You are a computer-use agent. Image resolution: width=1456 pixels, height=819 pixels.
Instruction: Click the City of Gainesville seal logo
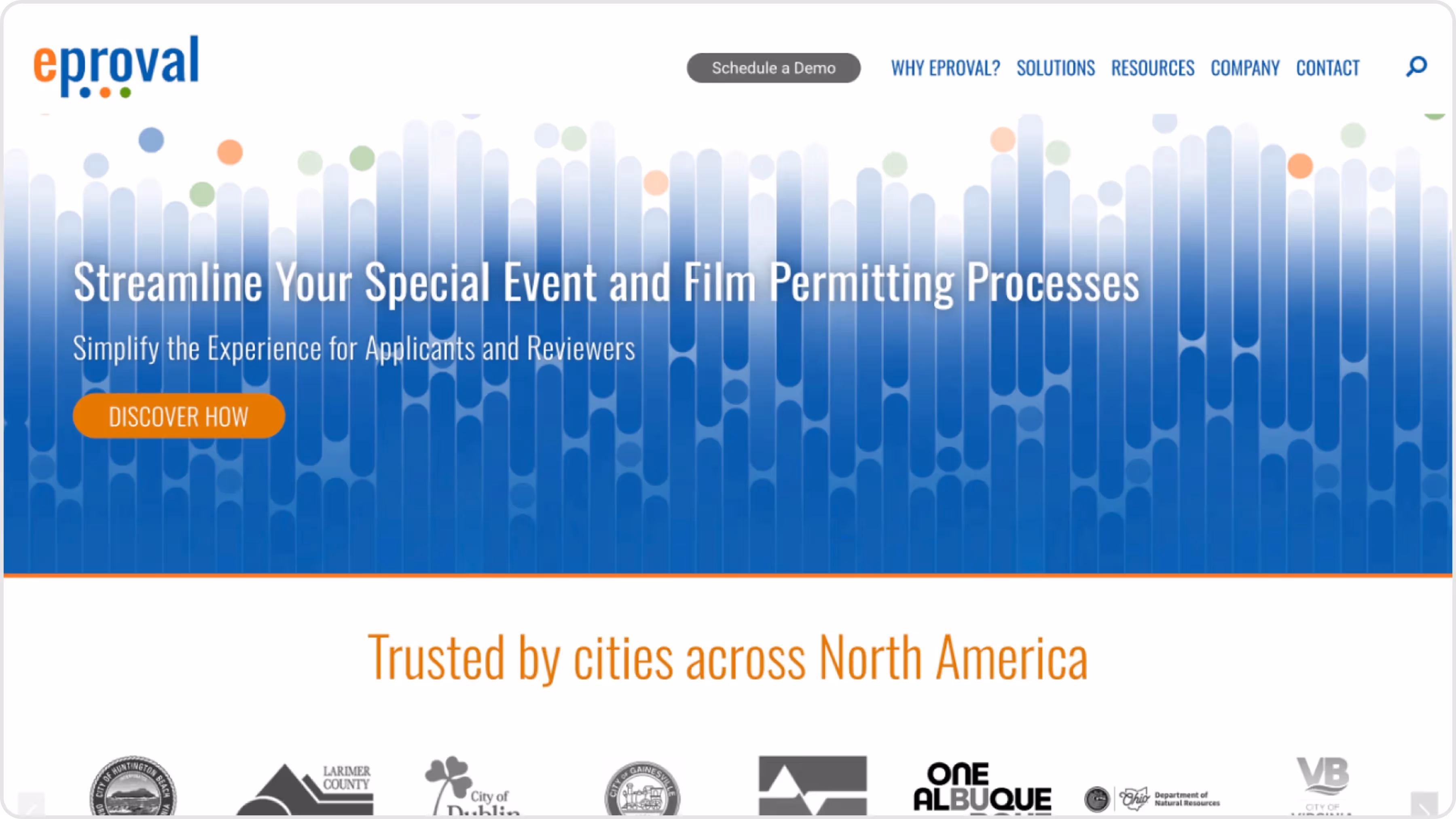642,789
